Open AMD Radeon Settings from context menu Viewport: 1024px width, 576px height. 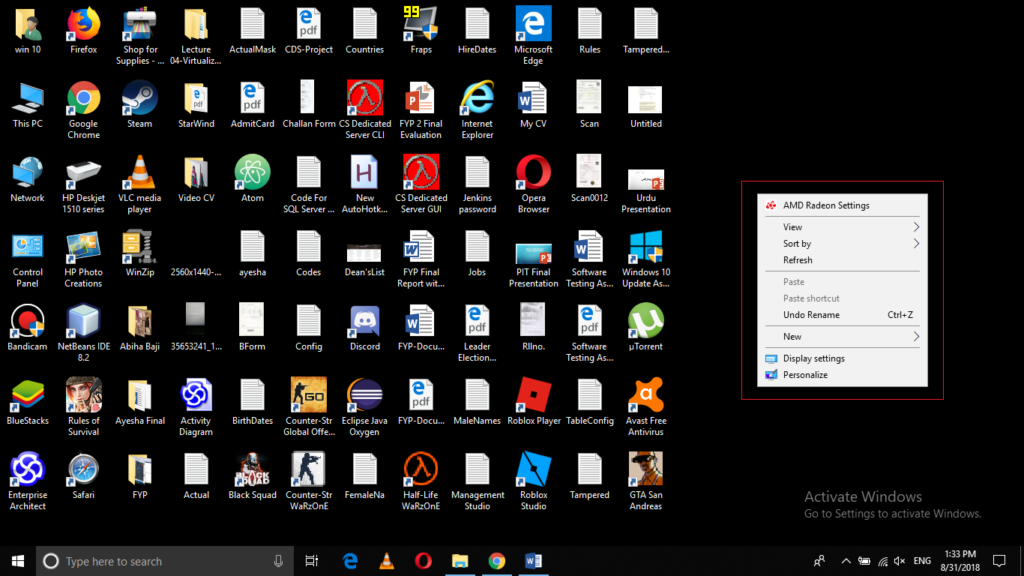[x=842, y=205]
